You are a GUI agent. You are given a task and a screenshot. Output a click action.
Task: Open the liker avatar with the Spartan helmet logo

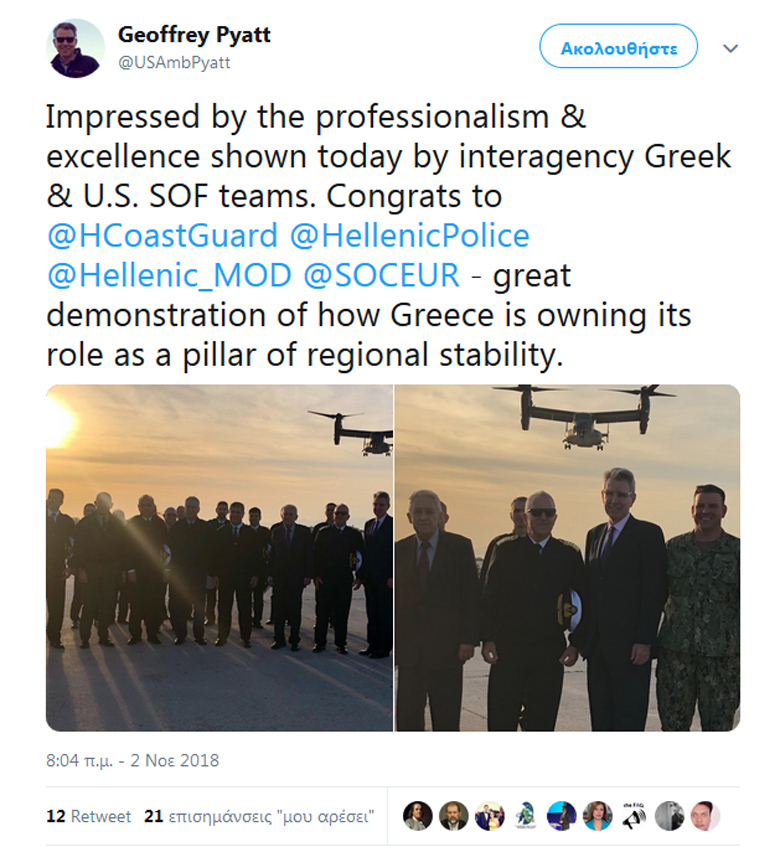tap(526, 816)
